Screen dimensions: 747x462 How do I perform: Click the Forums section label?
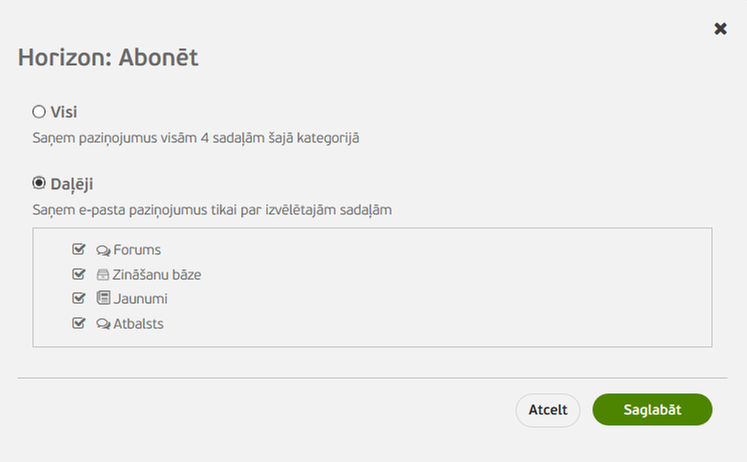coord(137,250)
